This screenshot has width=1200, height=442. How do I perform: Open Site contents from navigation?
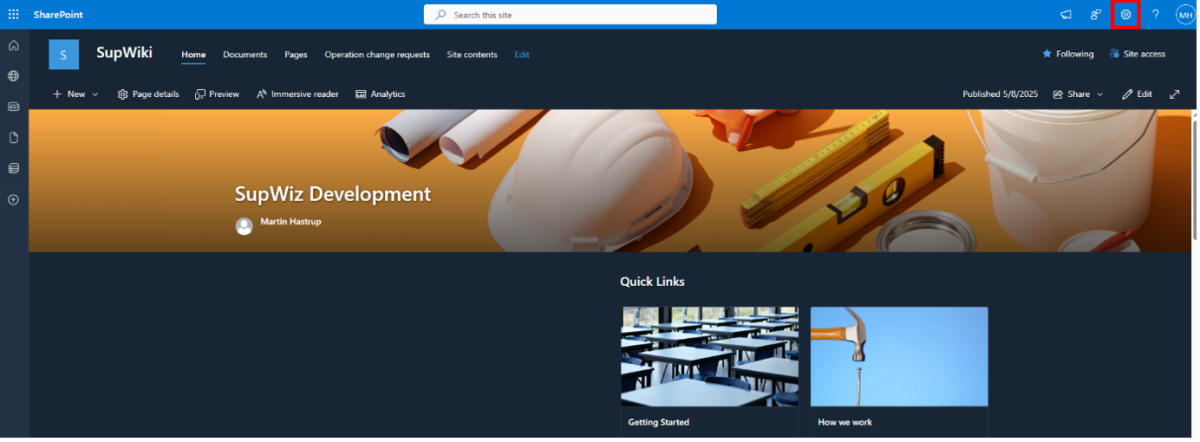(x=472, y=54)
